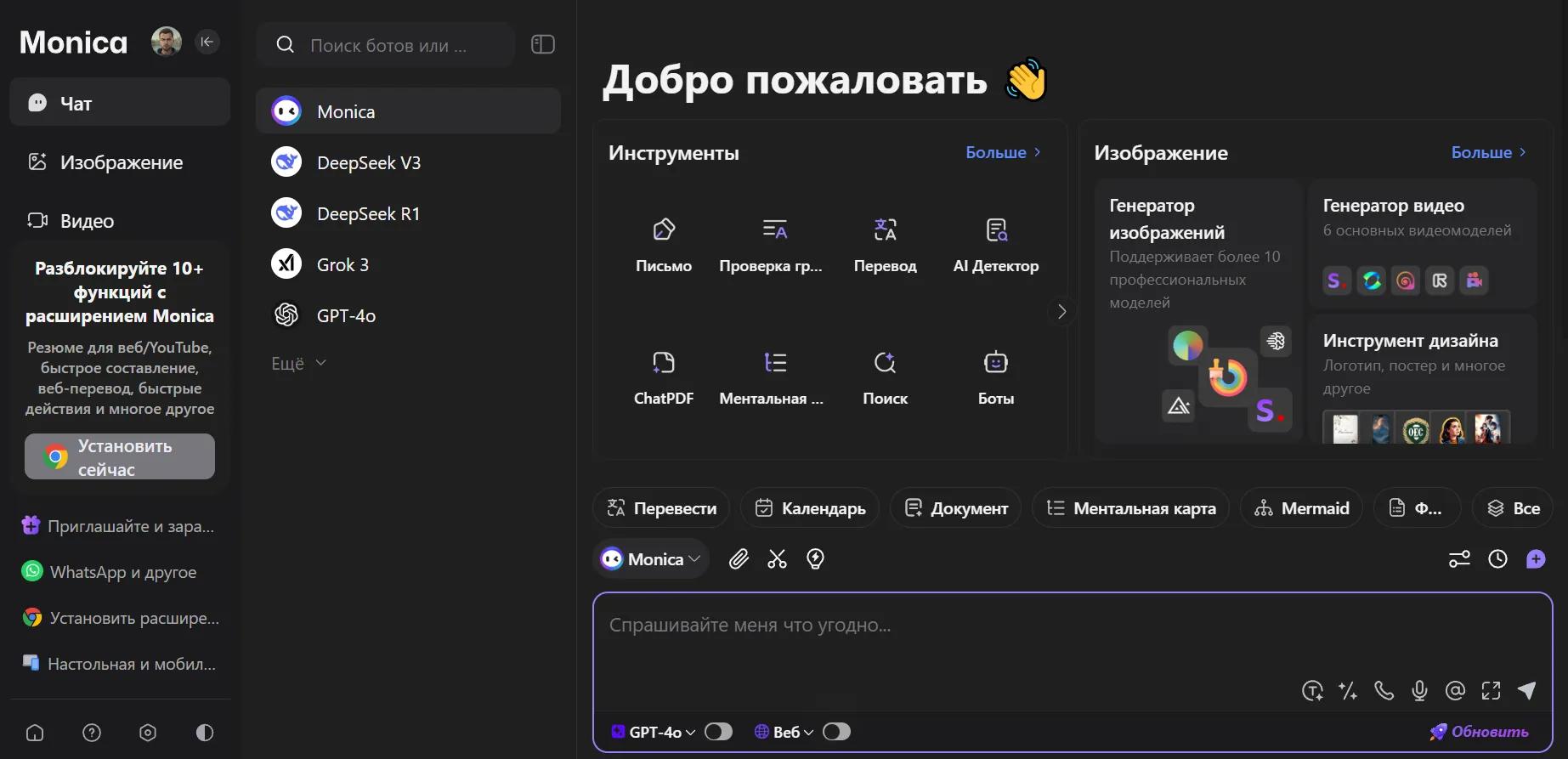This screenshot has width=1568, height=759.
Task: Click the Все quick actions button
Action: 1514,507
